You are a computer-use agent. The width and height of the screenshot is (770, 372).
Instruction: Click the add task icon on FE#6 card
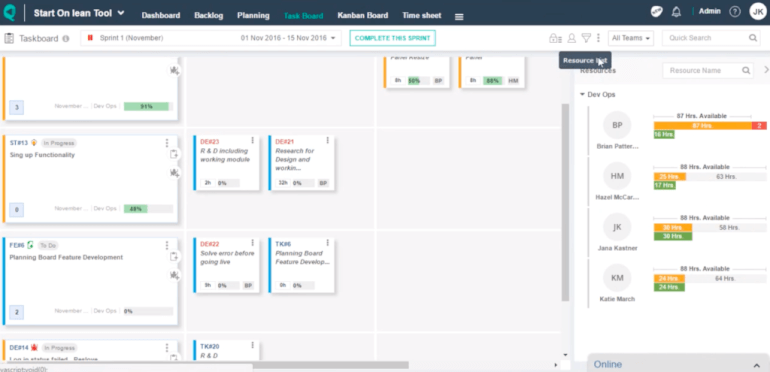coord(173,257)
